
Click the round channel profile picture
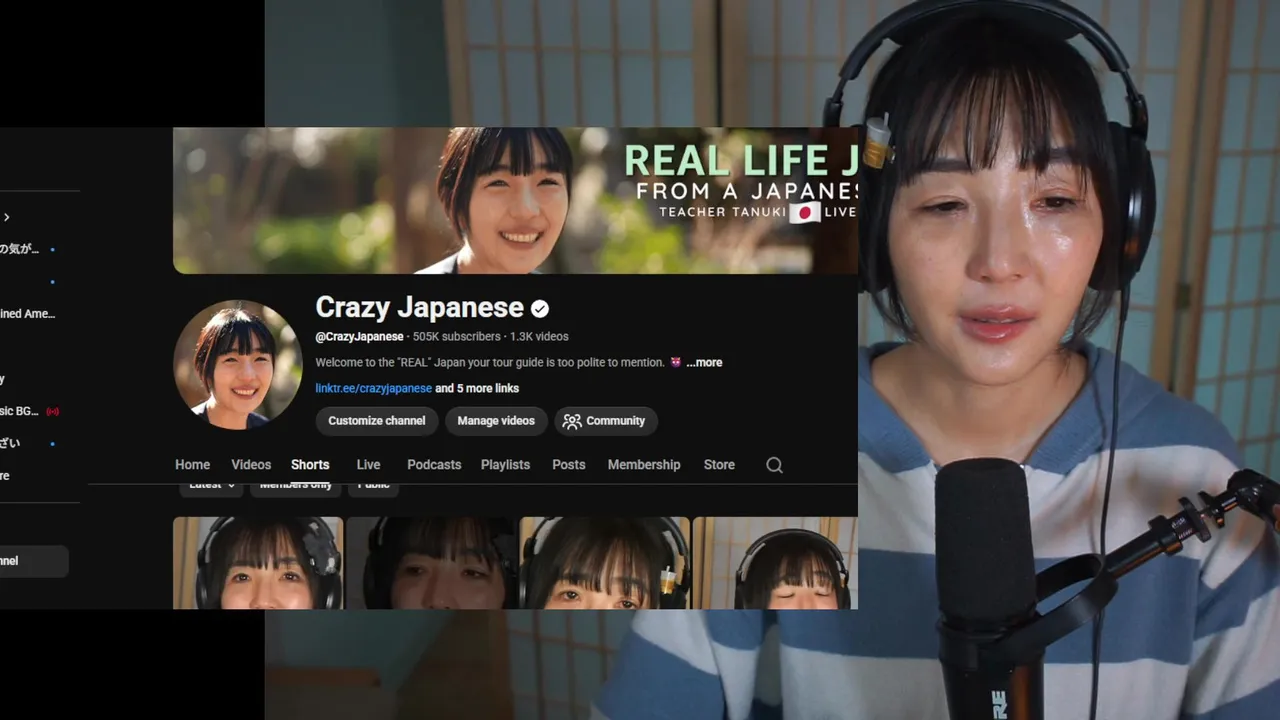click(x=238, y=365)
